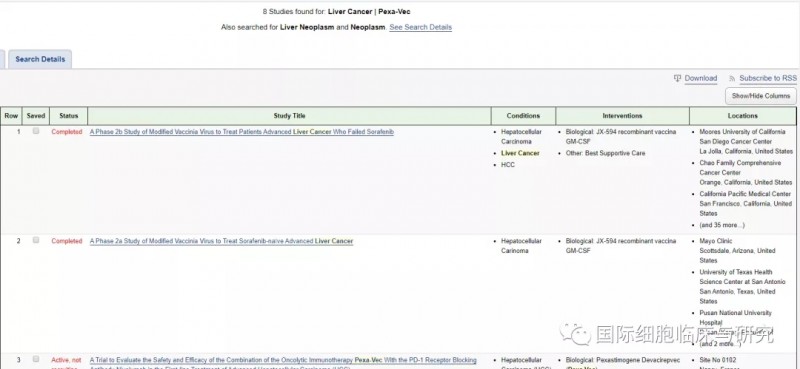The height and width of the screenshot is (369, 800).
Task: Tick the Saved checkbox for row 1
Action: (36, 131)
